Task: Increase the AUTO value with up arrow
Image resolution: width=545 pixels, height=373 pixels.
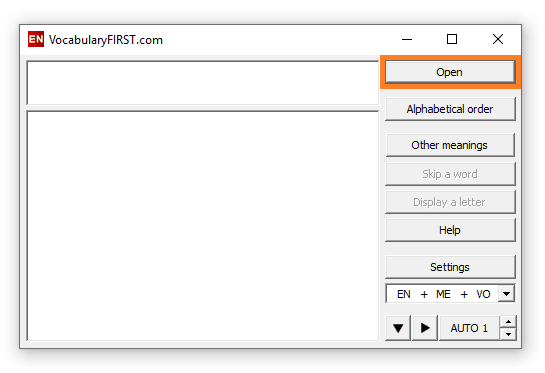Action: (x=508, y=322)
